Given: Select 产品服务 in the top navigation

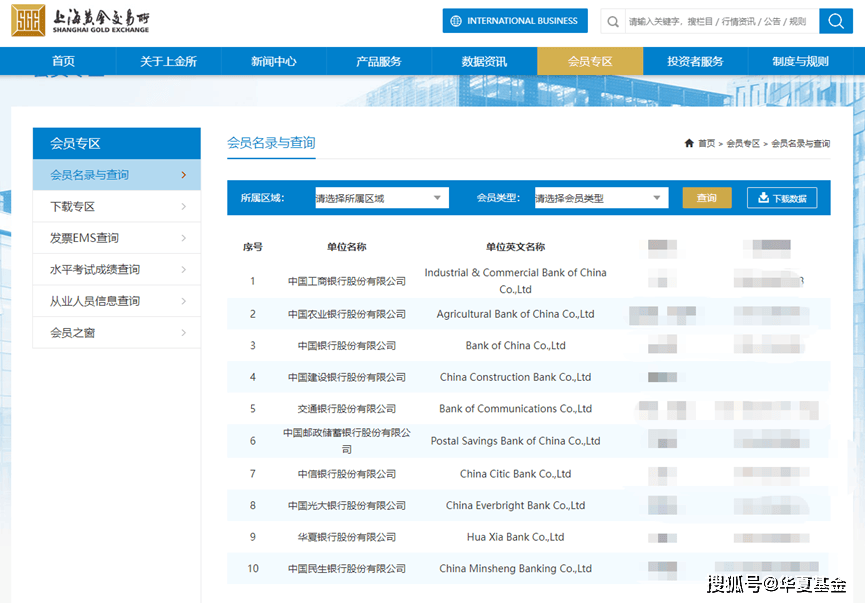Looking at the screenshot, I should [x=378, y=61].
